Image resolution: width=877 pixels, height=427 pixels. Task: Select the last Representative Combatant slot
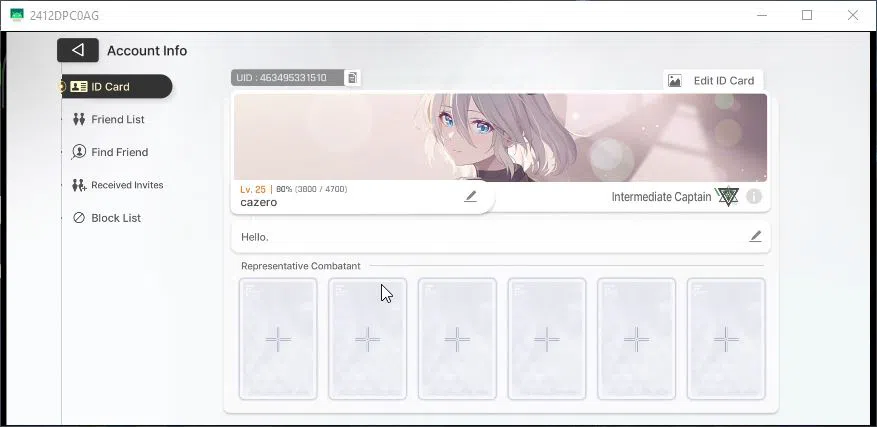coord(726,339)
